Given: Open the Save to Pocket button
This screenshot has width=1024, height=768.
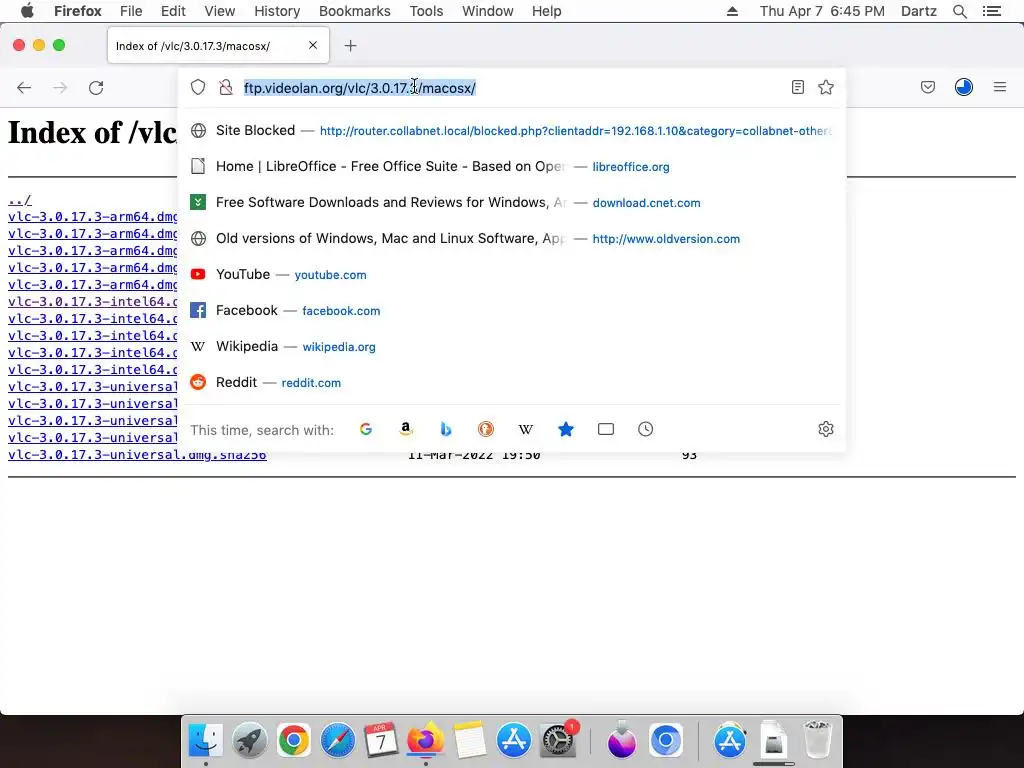Looking at the screenshot, I should [928, 87].
